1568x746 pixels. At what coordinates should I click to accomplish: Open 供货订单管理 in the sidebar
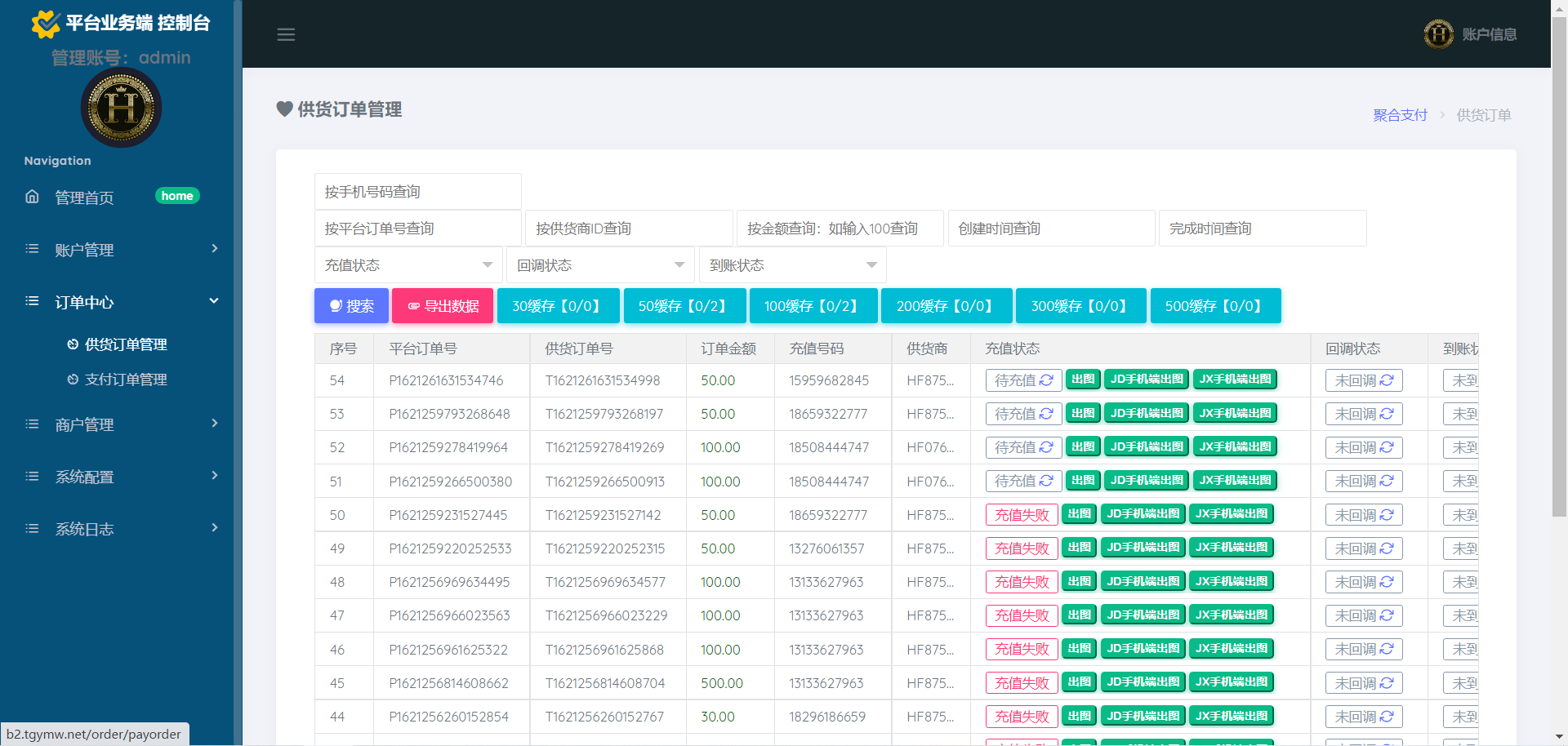(126, 344)
